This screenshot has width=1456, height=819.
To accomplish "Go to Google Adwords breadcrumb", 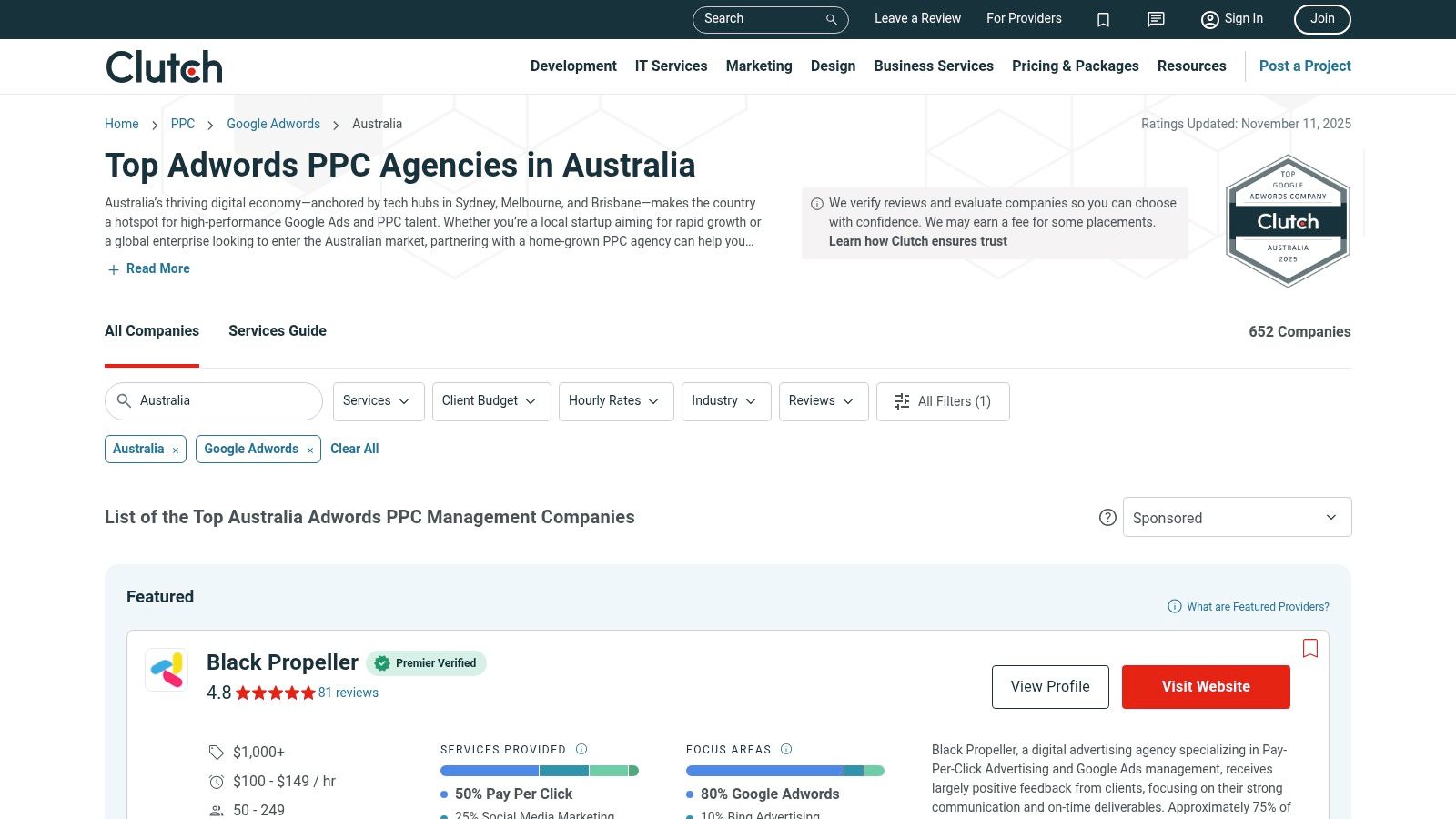I will pos(273,124).
